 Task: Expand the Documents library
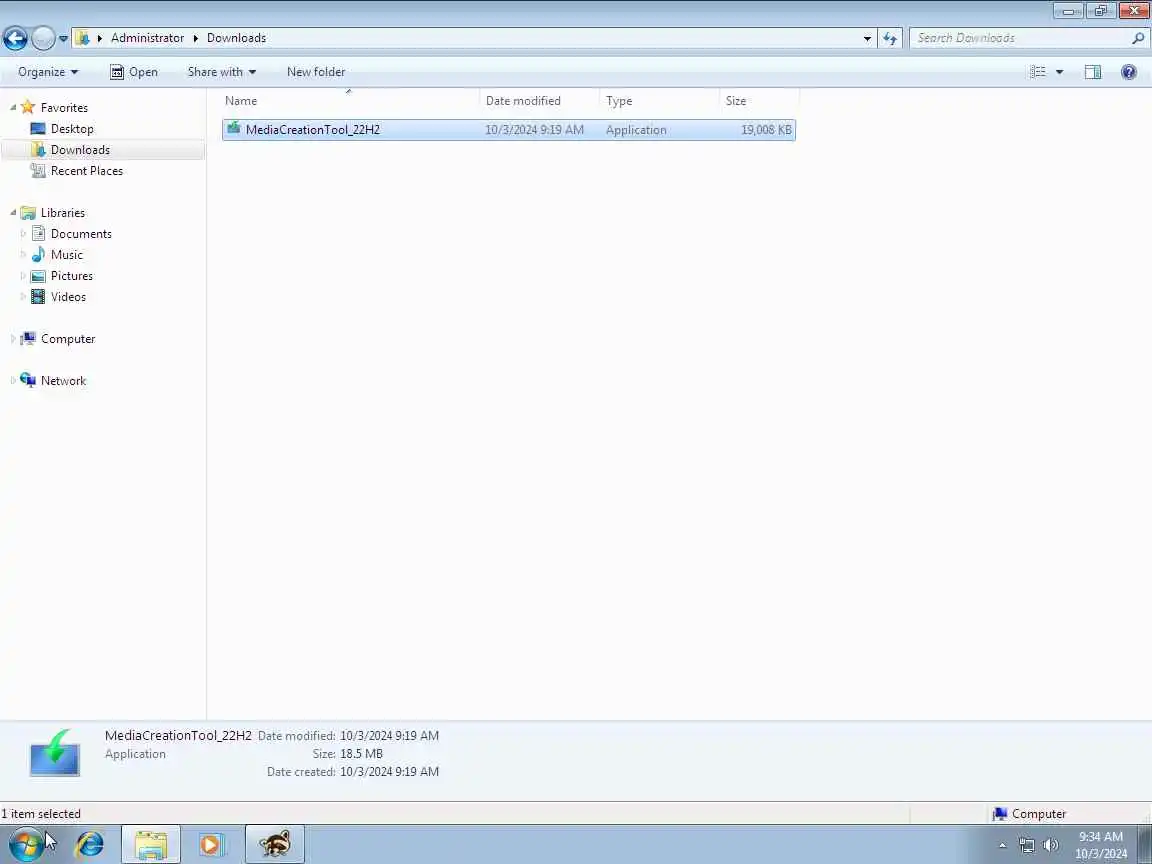pos(23,234)
